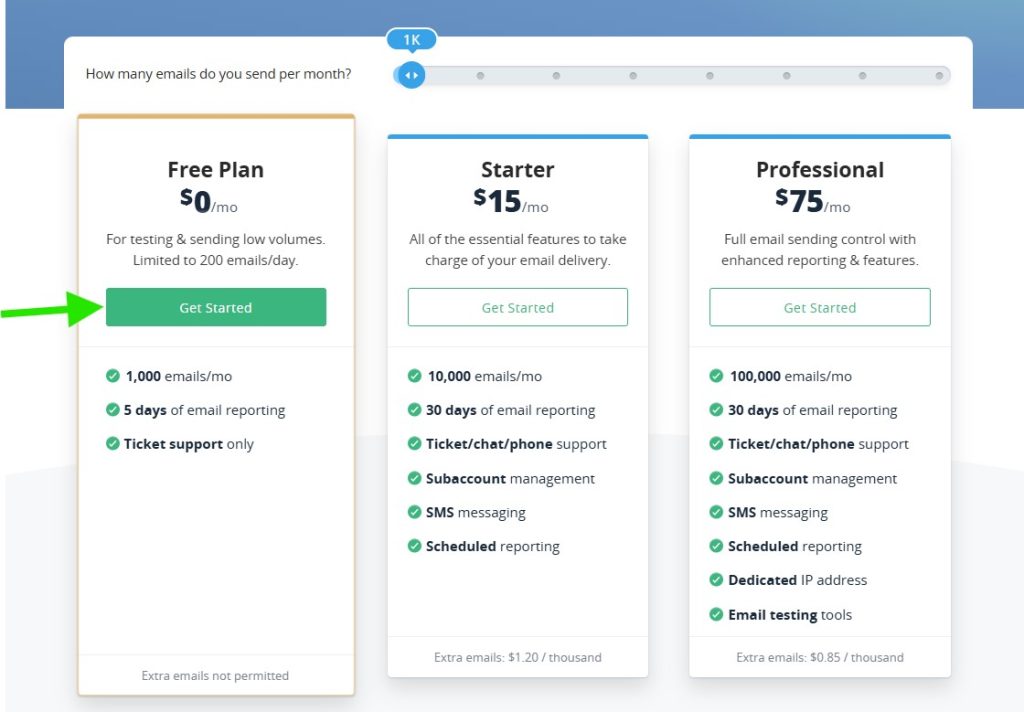
Task: Click the Free Plan Get Started button
Action: click(x=215, y=307)
